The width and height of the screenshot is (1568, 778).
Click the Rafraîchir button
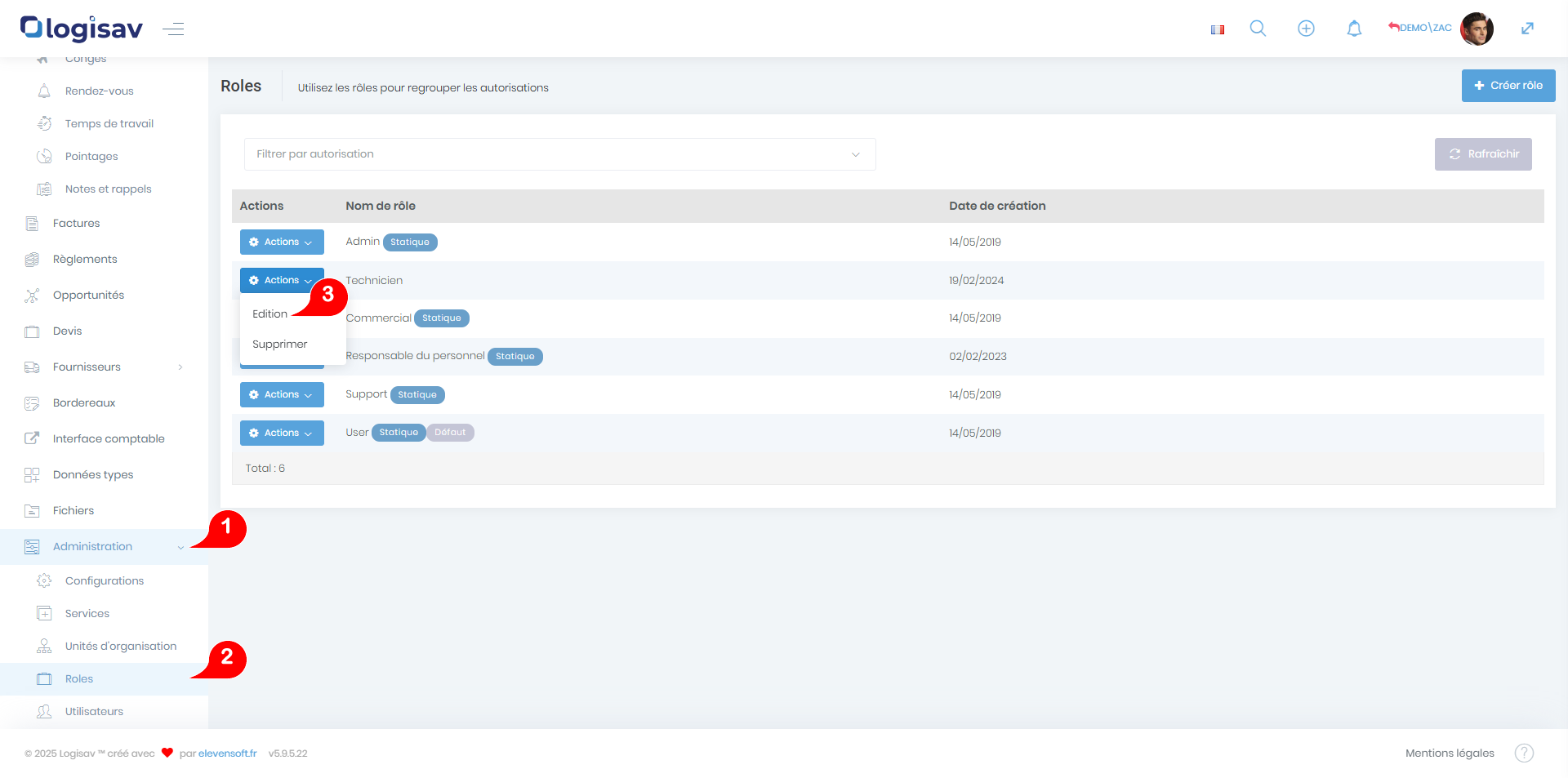coord(1483,154)
